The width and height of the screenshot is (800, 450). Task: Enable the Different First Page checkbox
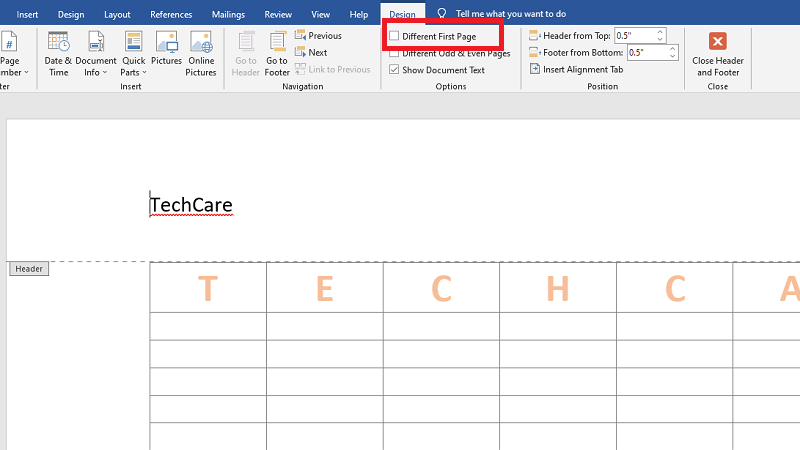click(x=394, y=36)
